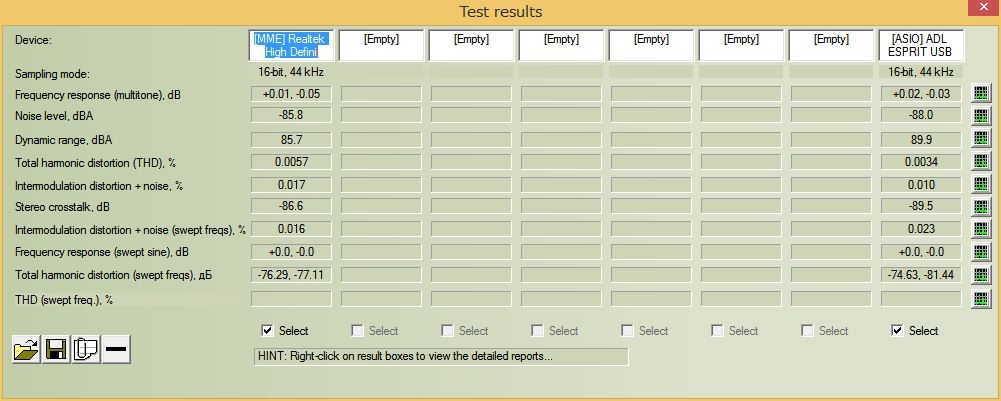Image resolution: width=1001 pixels, height=401 pixels.
Task: Show the Noise level spectrum graph icon
Action: coord(981,116)
